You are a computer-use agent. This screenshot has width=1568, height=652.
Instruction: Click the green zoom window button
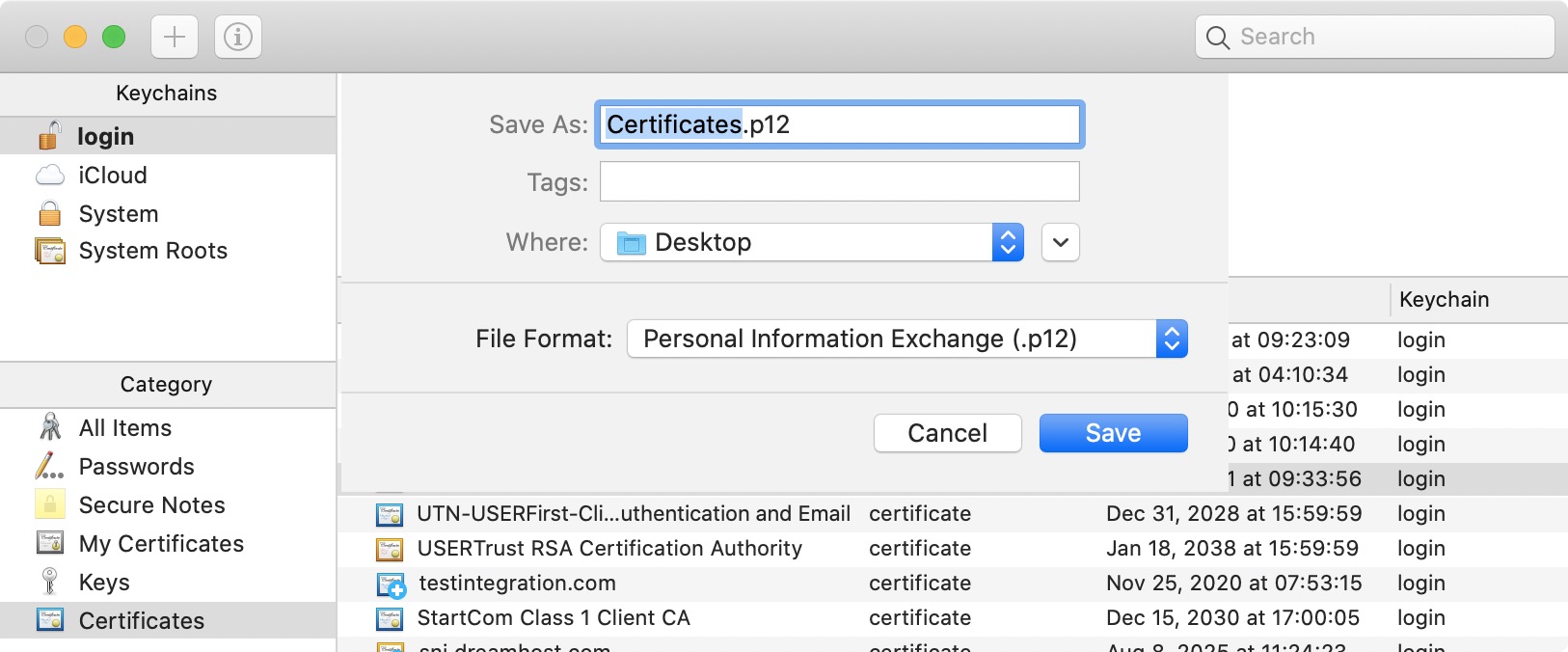114,37
